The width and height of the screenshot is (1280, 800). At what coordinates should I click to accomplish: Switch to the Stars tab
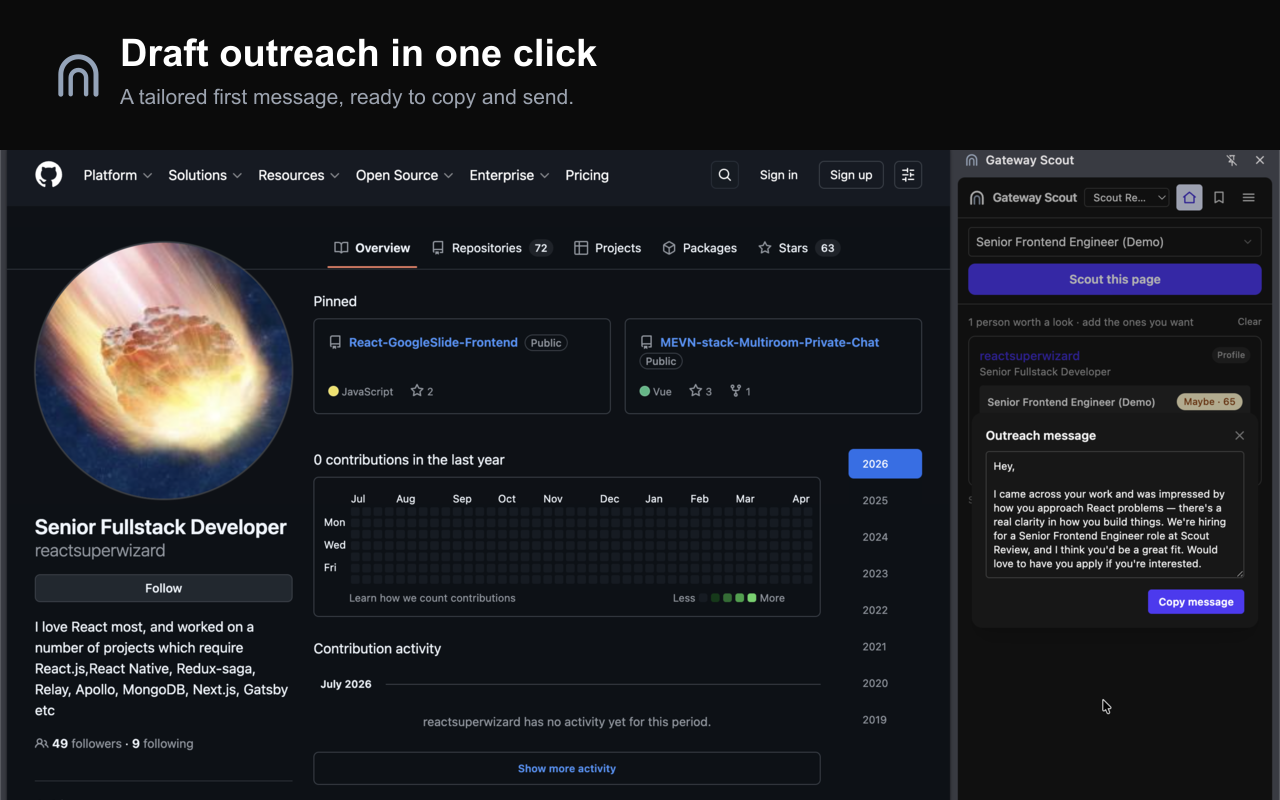799,248
